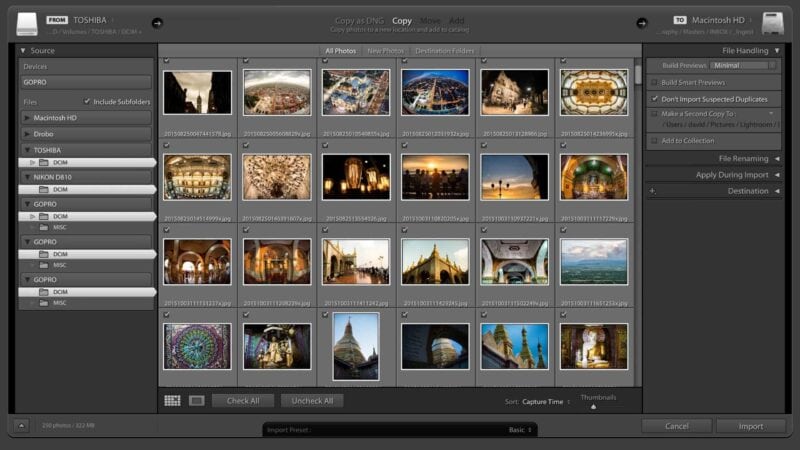Select the aerial fisheye city thumbnail
800x450 pixels.
point(277,92)
